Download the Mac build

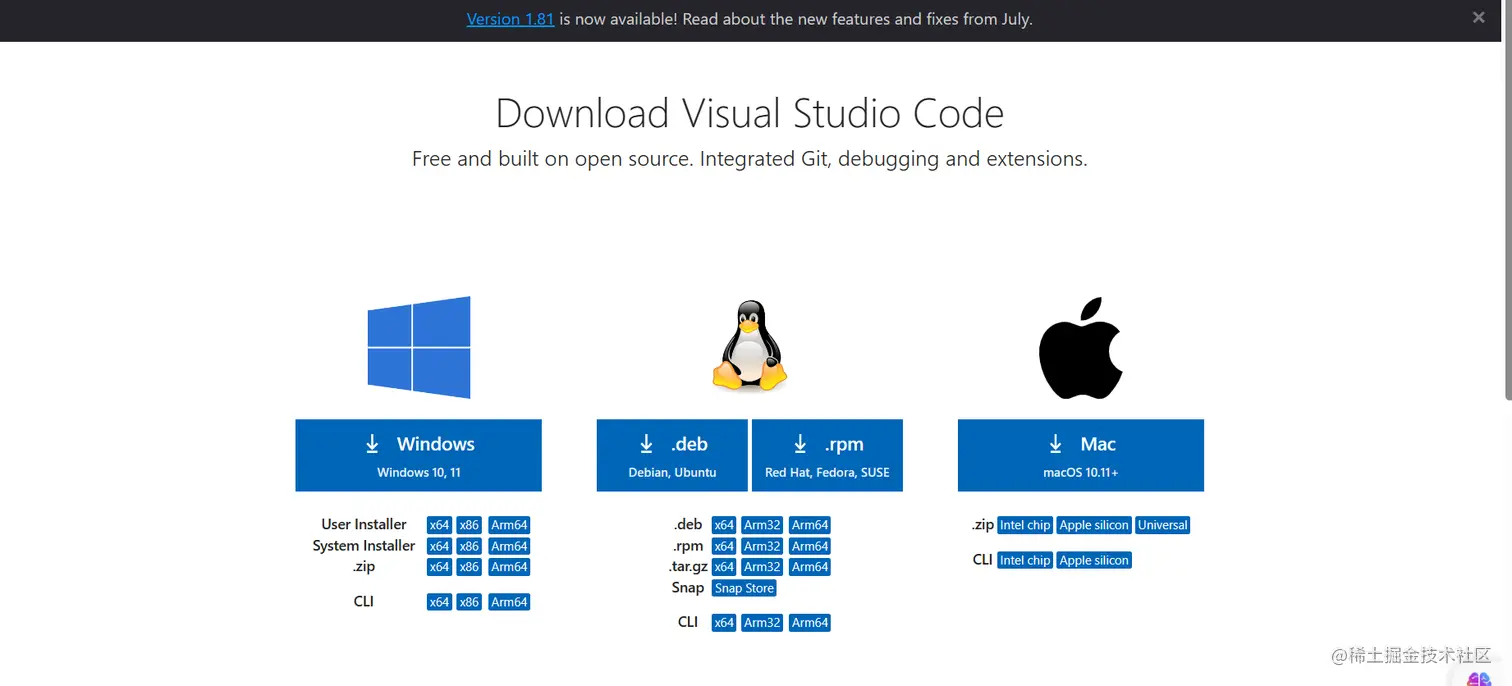[x=1081, y=455]
